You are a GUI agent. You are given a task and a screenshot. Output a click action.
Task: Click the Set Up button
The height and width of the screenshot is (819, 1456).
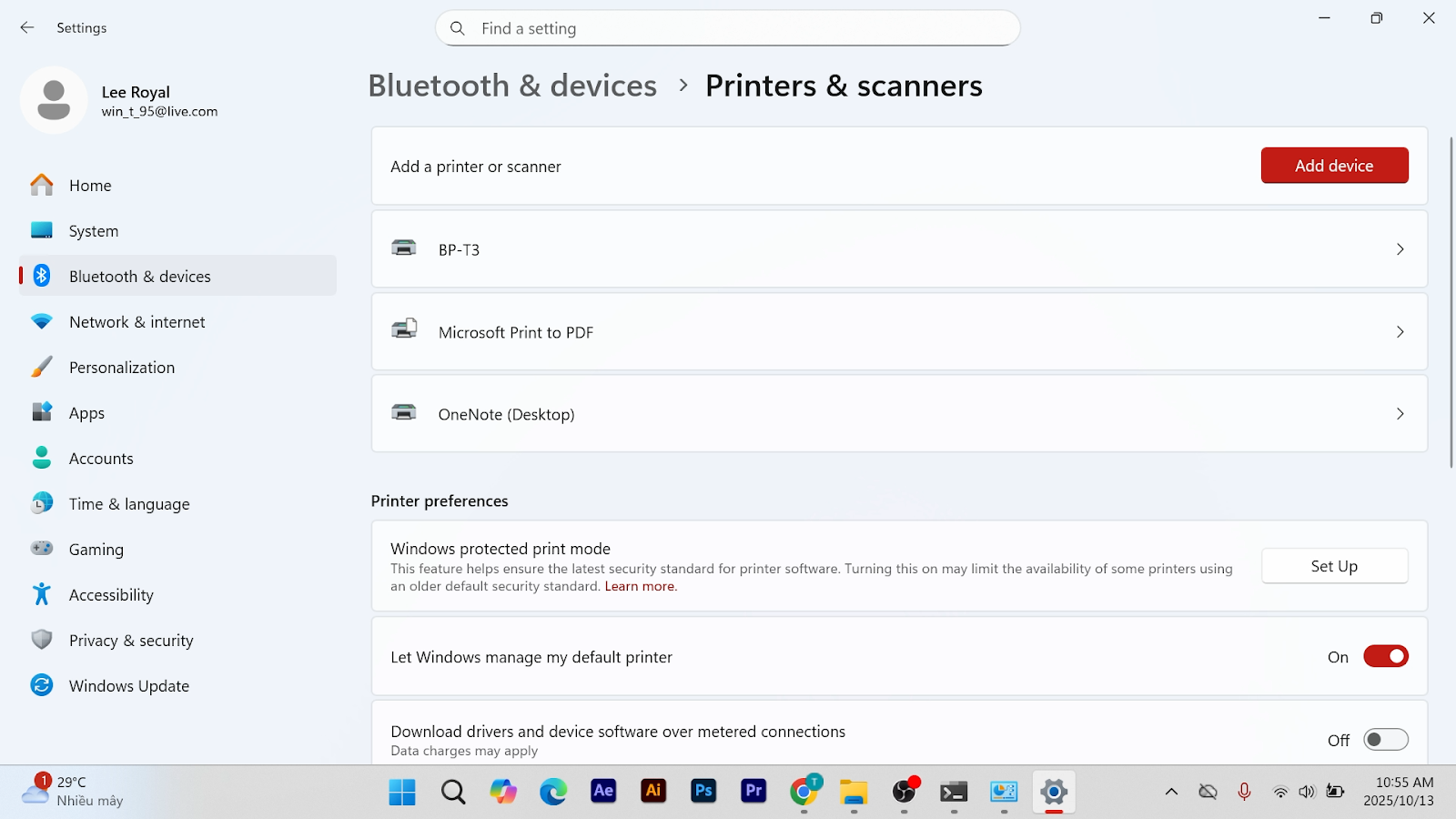tap(1334, 566)
